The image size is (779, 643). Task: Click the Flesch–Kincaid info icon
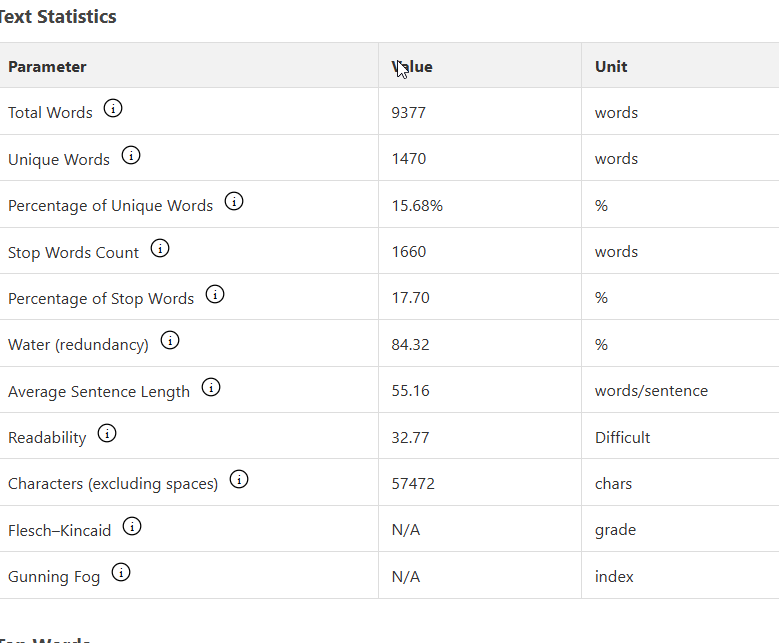click(132, 526)
